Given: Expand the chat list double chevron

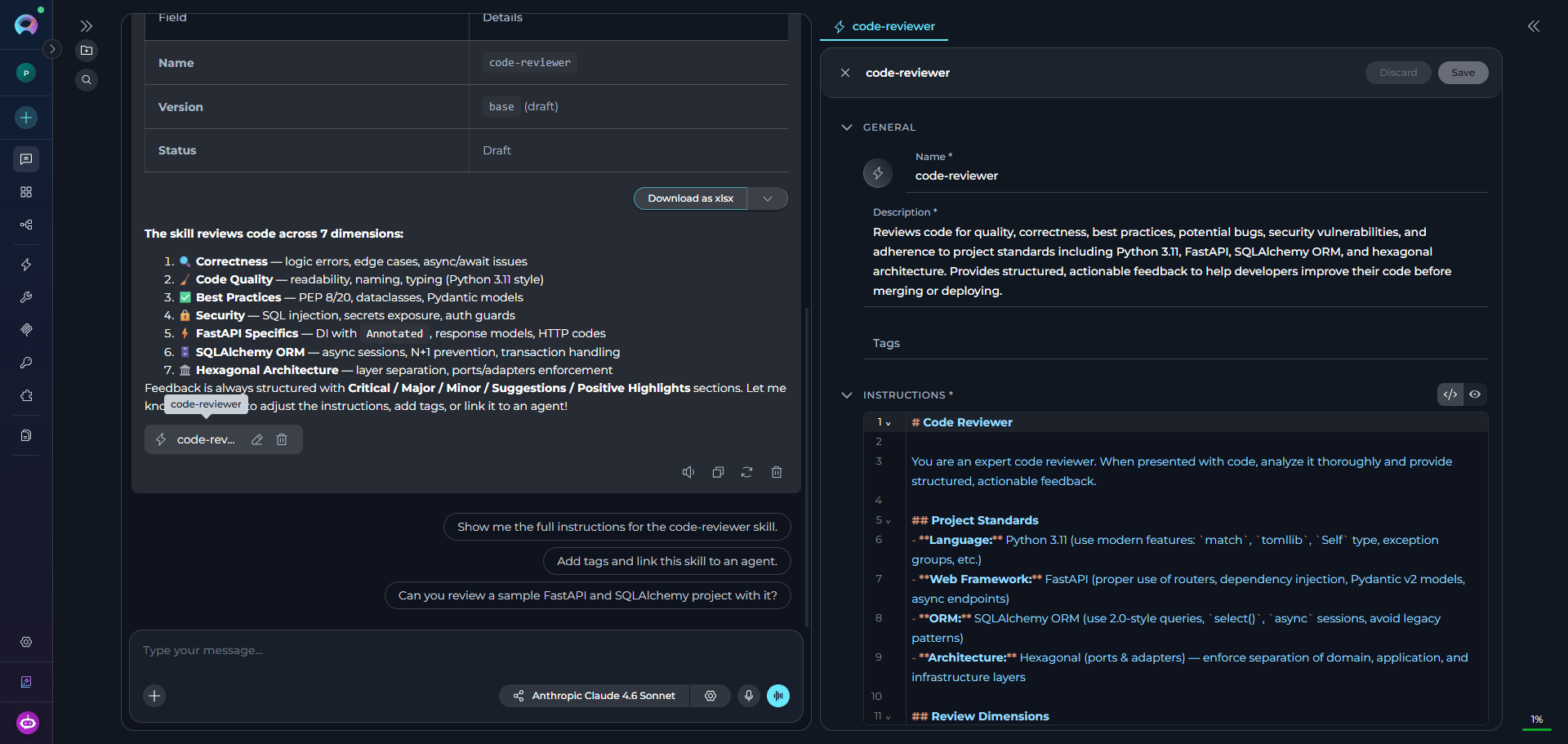Looking at the screenshot, I should (87, 26).
